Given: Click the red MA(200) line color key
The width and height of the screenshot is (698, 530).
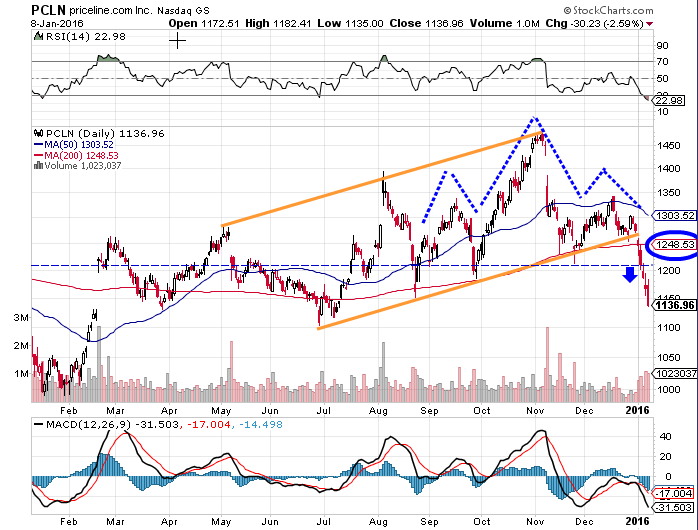Looking at the screenshot, I should click(39, 155).
